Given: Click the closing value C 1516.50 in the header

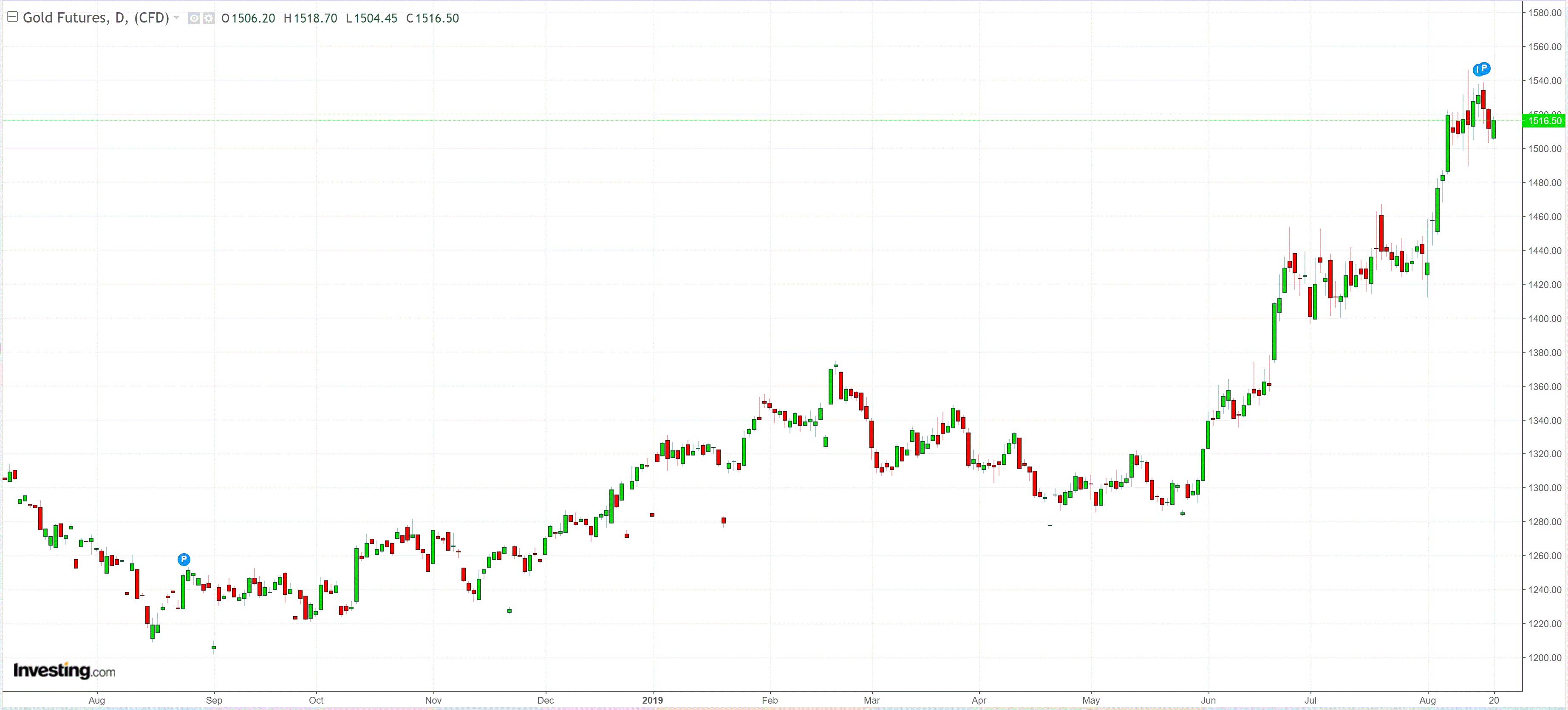Looking at the screenshot, I should coord(432,18).
